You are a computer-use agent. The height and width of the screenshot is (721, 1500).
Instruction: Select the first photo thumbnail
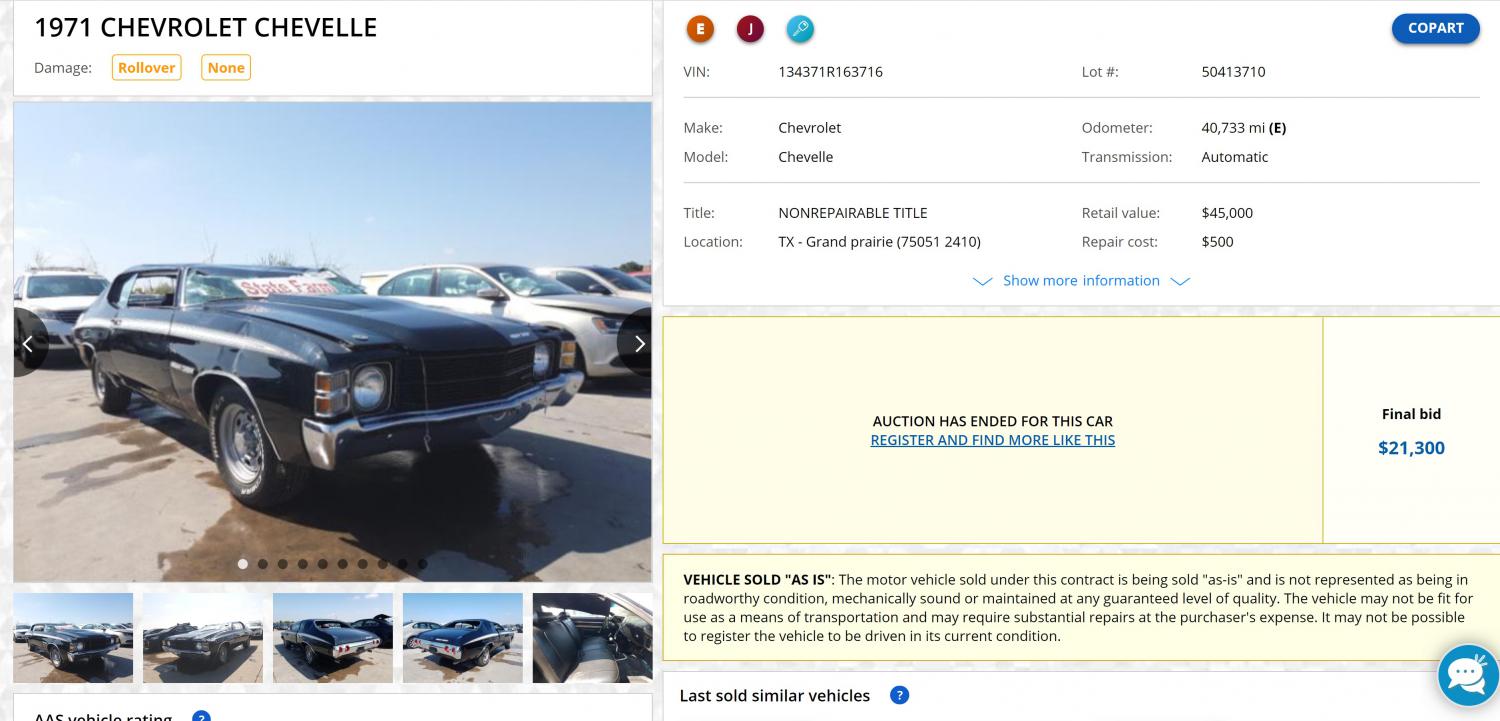tap(73, 638)
